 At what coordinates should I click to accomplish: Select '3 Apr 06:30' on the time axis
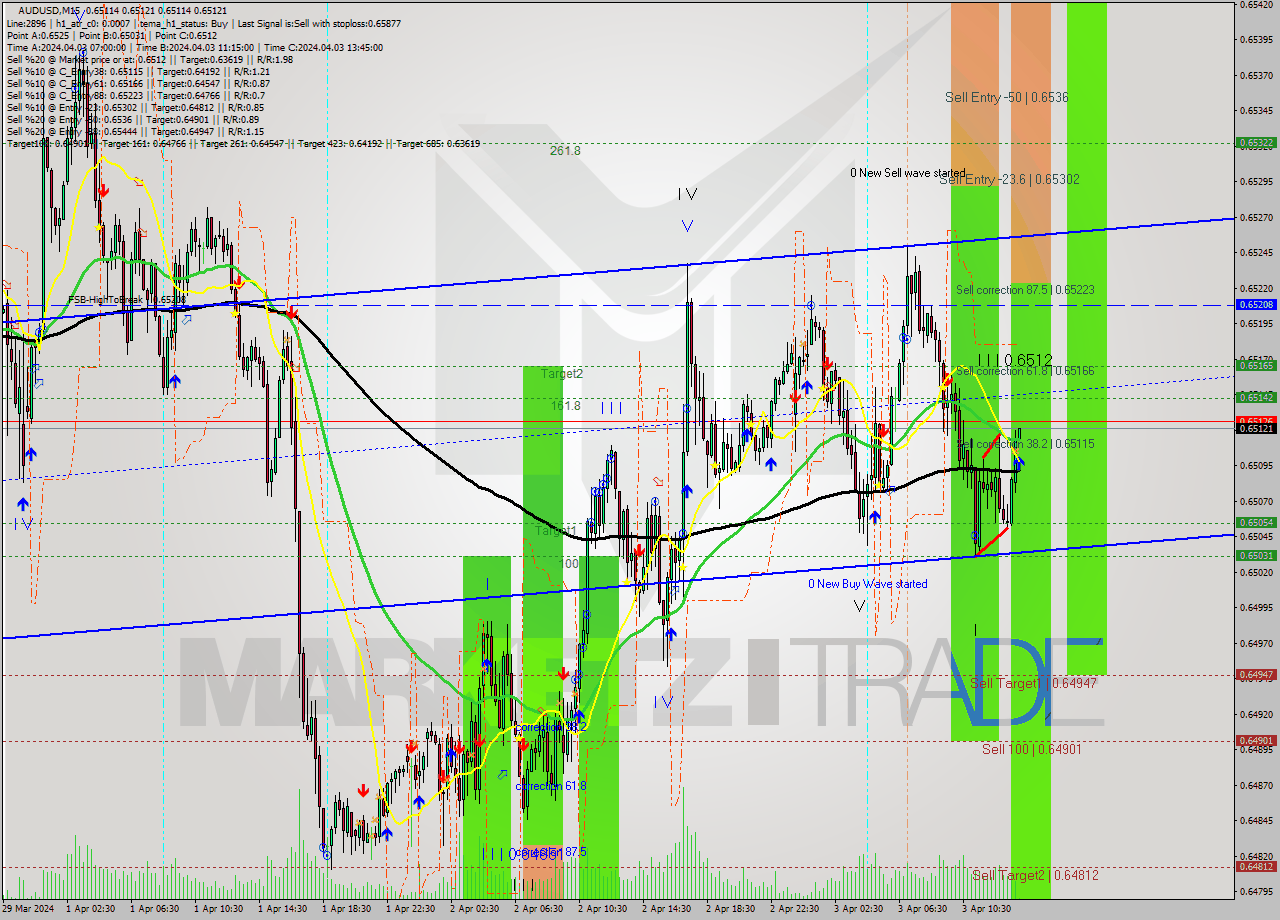(x=923, y=909)
